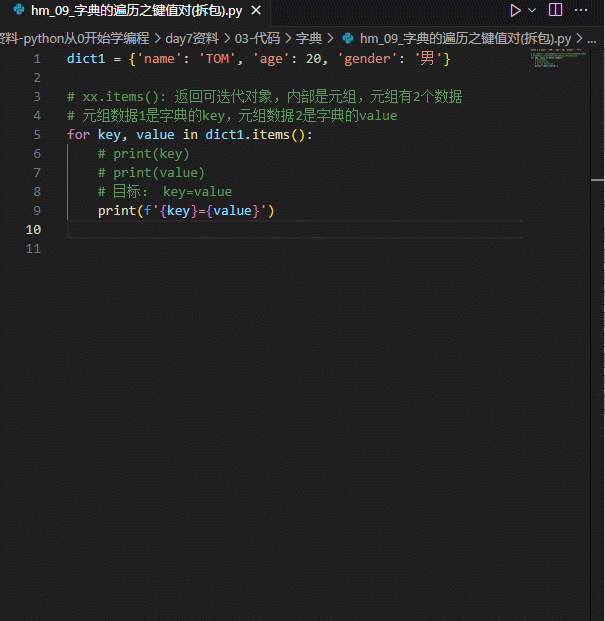Close the hm_09 editor tab

[256, 10]
